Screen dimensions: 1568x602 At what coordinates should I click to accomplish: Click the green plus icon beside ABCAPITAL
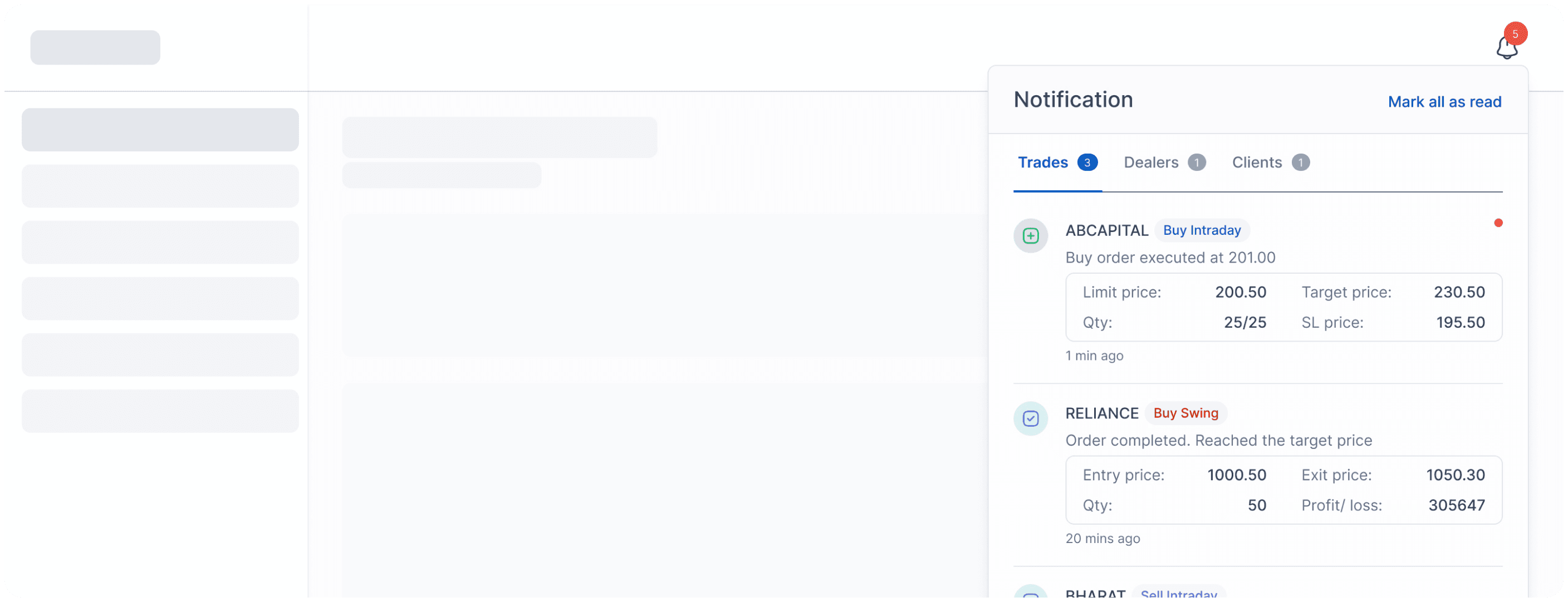1030,236
